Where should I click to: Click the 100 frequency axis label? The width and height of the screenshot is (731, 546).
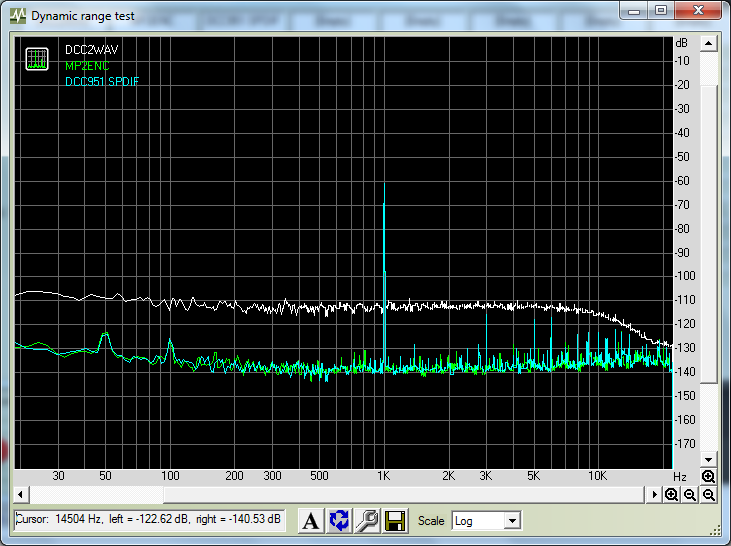coord(170,476)
